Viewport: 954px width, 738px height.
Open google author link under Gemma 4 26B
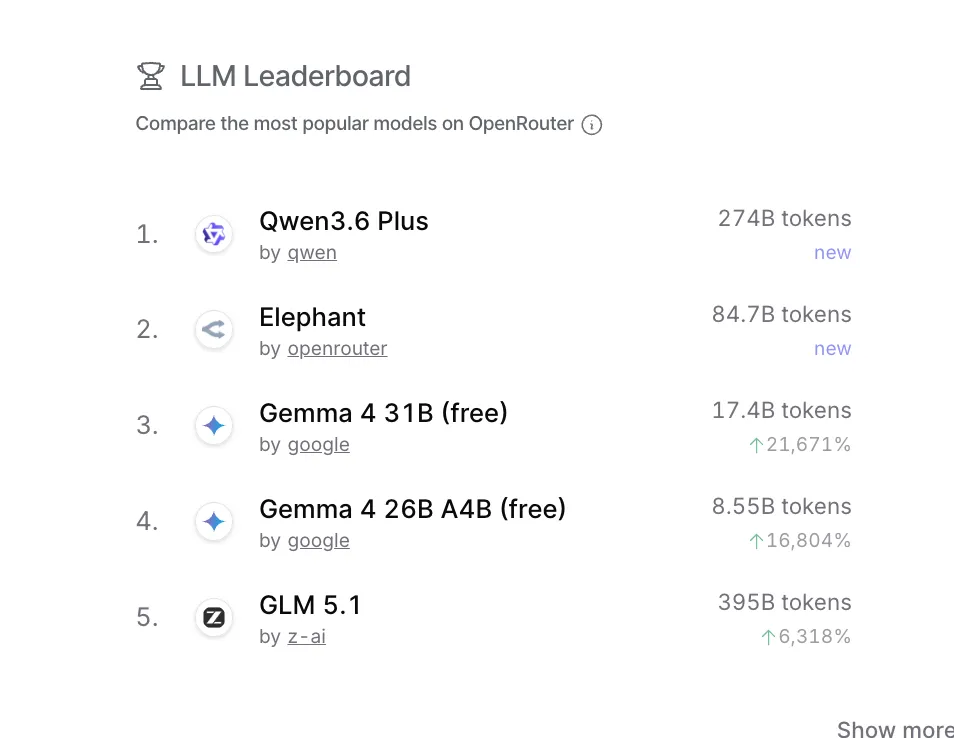point(318,541)
